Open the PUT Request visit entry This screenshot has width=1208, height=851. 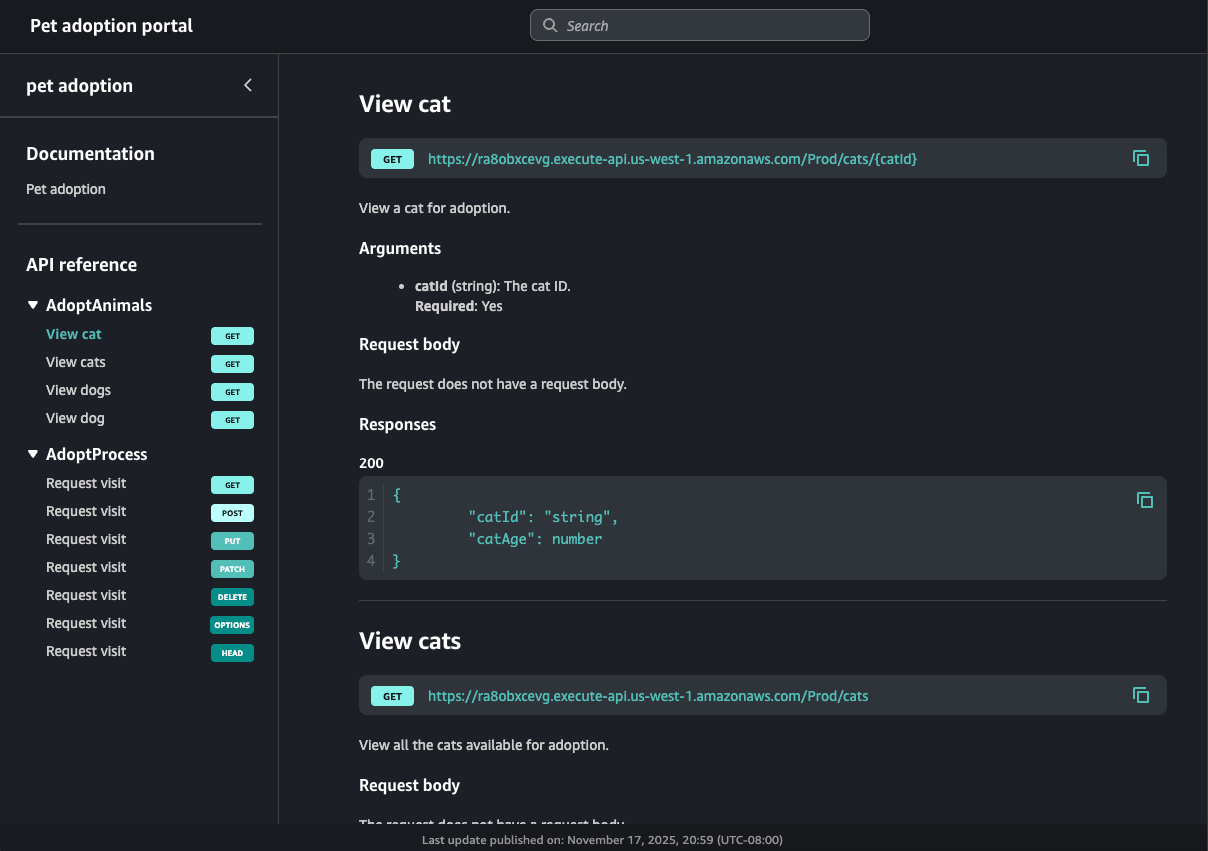coord(86,540)
